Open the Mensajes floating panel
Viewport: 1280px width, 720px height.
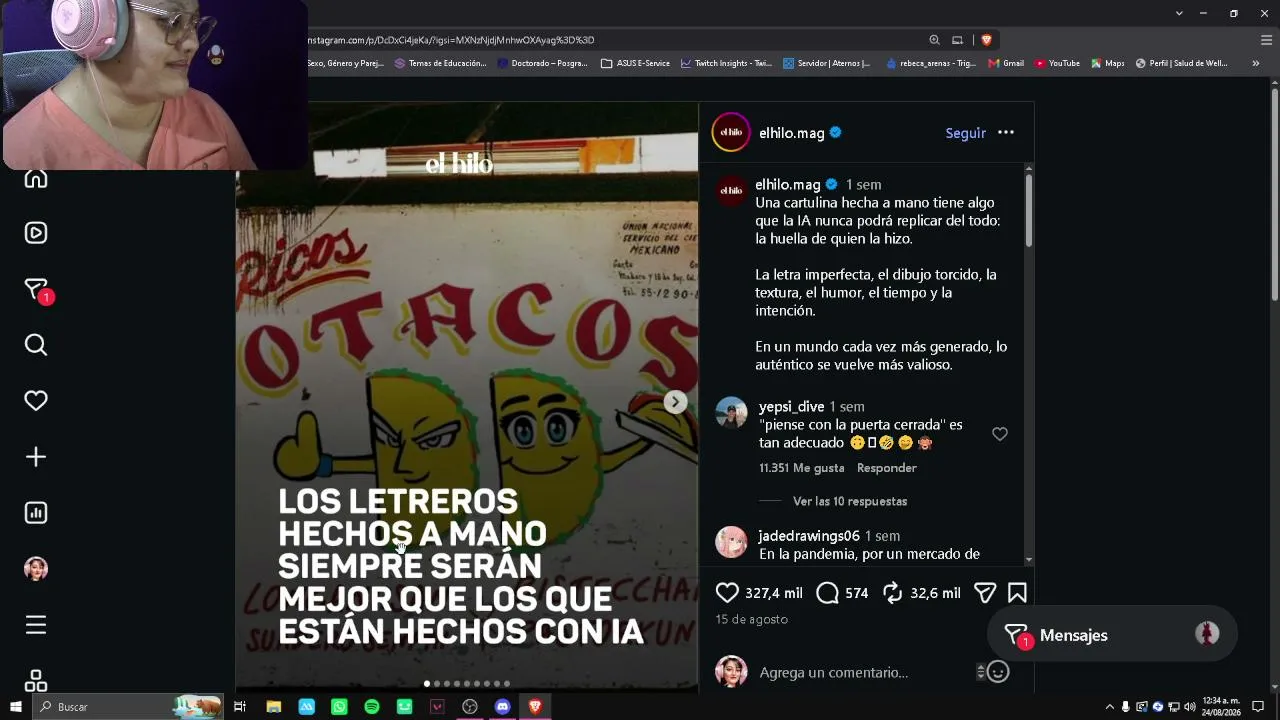click(1112, 635)
